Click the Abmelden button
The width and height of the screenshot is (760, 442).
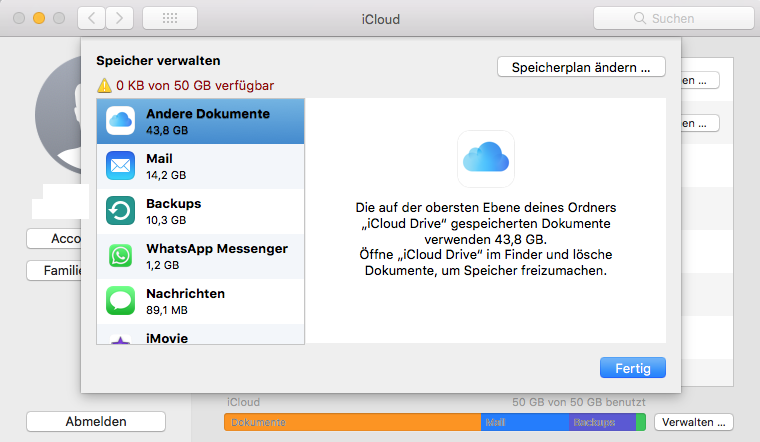tap(96, 422)
